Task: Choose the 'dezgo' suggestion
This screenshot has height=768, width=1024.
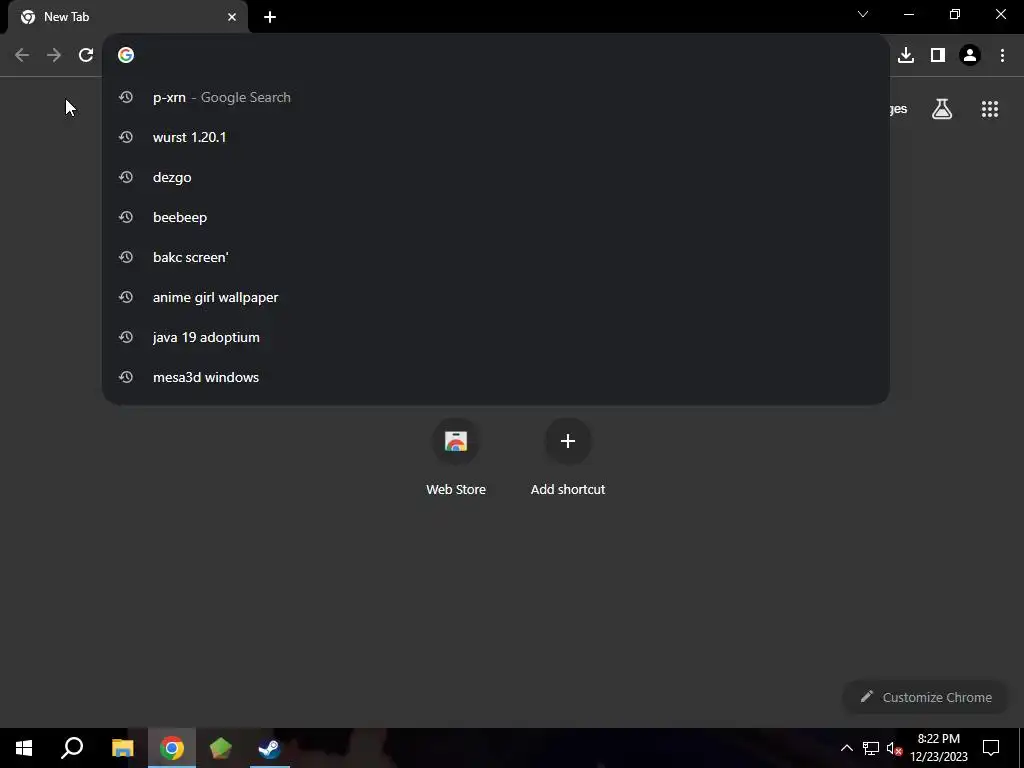Action: pos(496,177)
